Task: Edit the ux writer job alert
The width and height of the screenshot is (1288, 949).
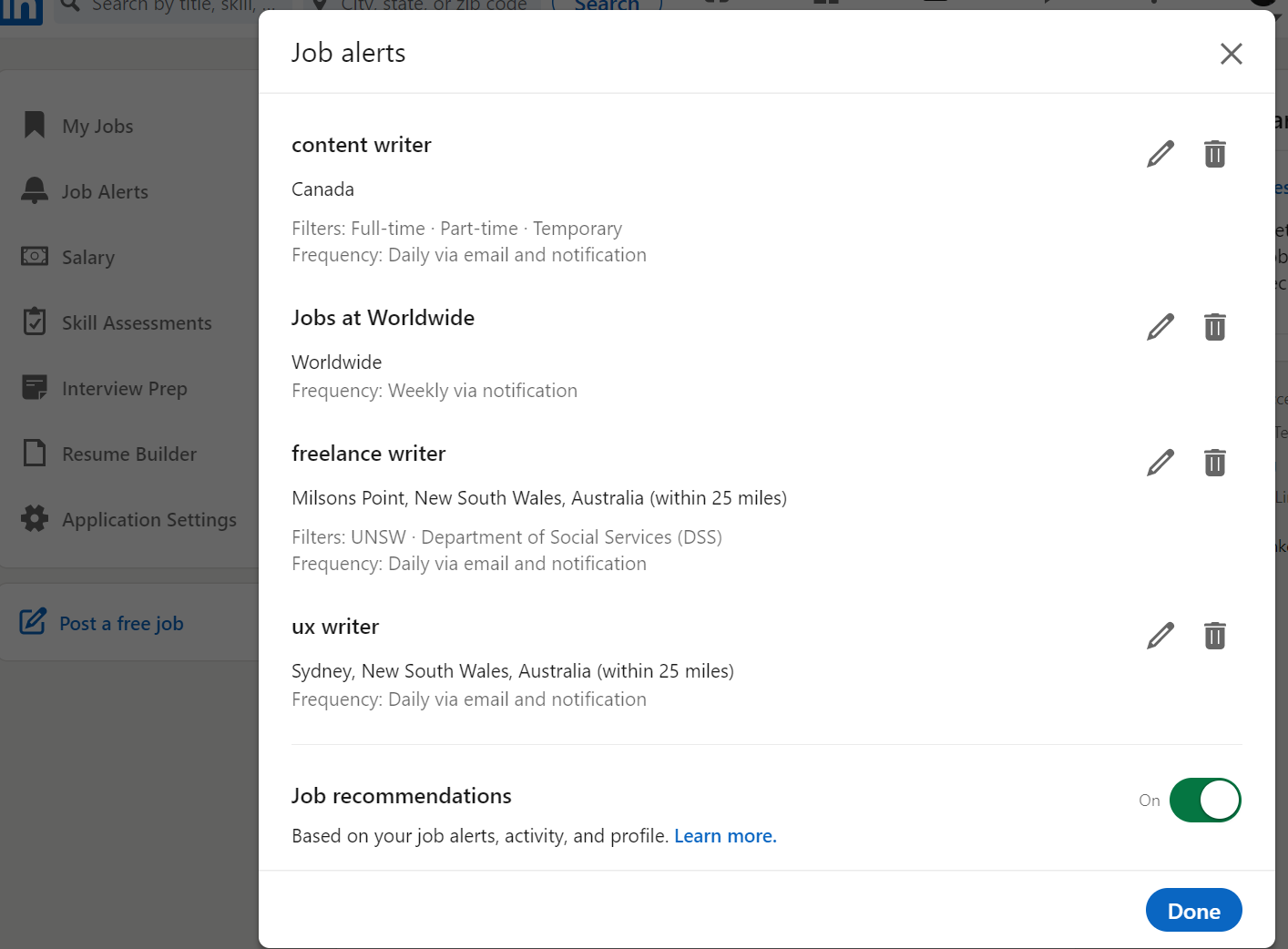Action: click(1160, 636)
